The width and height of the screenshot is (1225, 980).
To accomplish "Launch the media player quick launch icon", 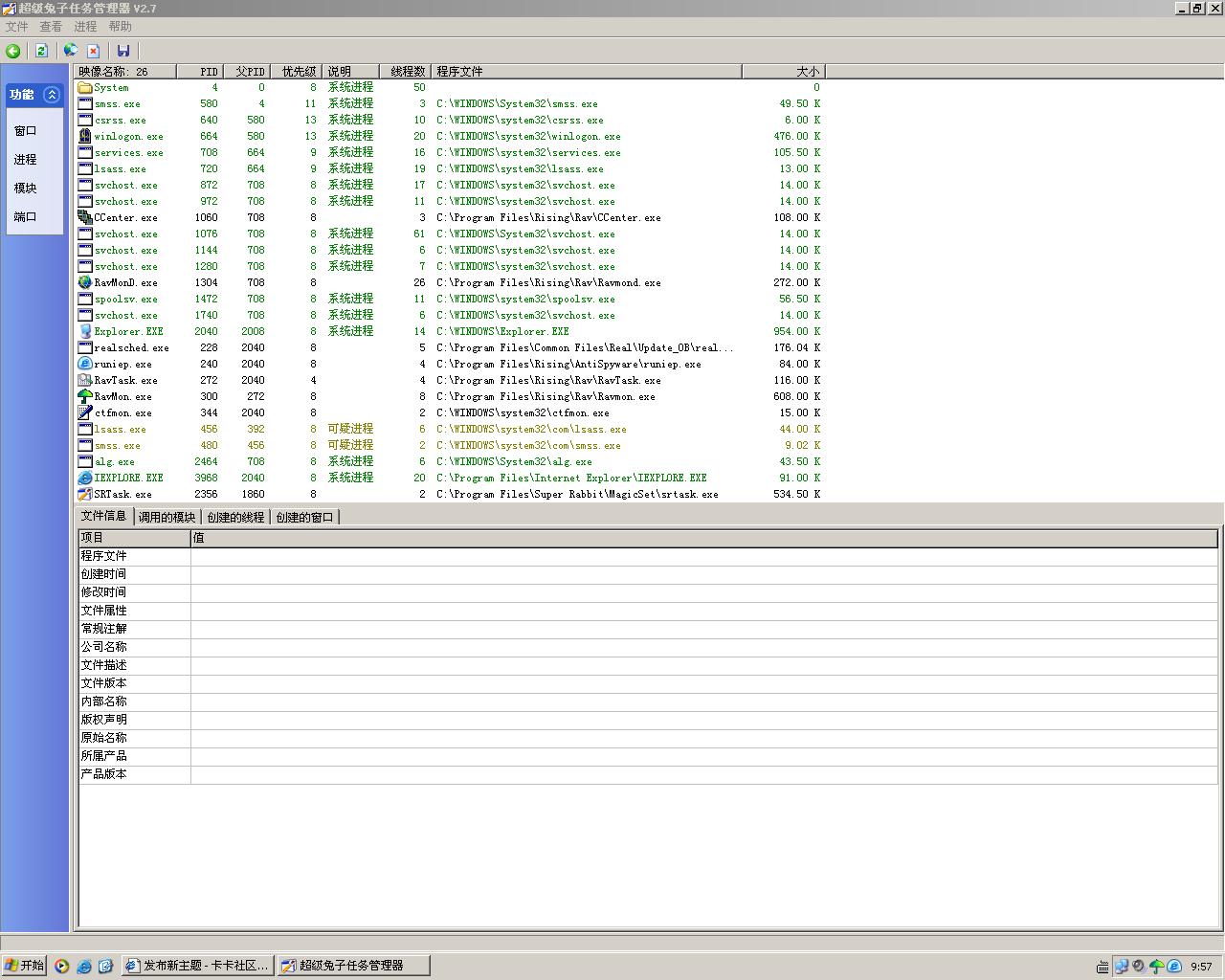I will point(61,966).
